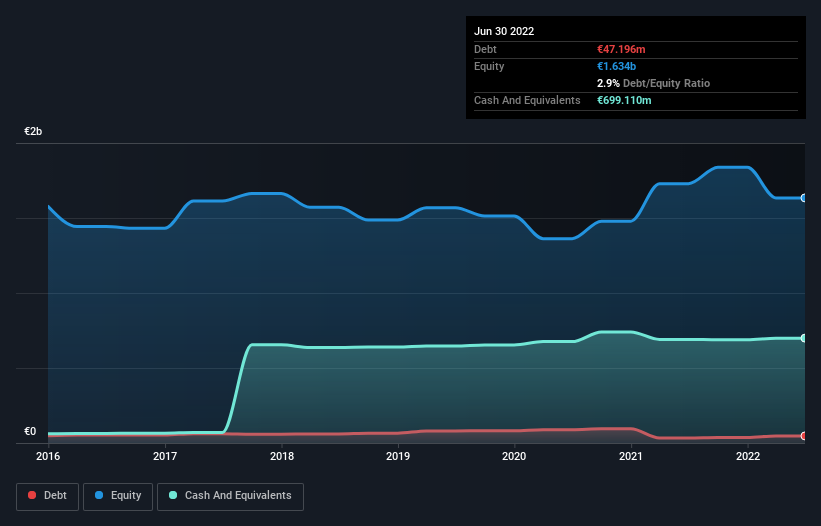Viewport: 821px width, 526px height.
Task: Click the 2021 x-axis label
Action: [x=631, y=456]
